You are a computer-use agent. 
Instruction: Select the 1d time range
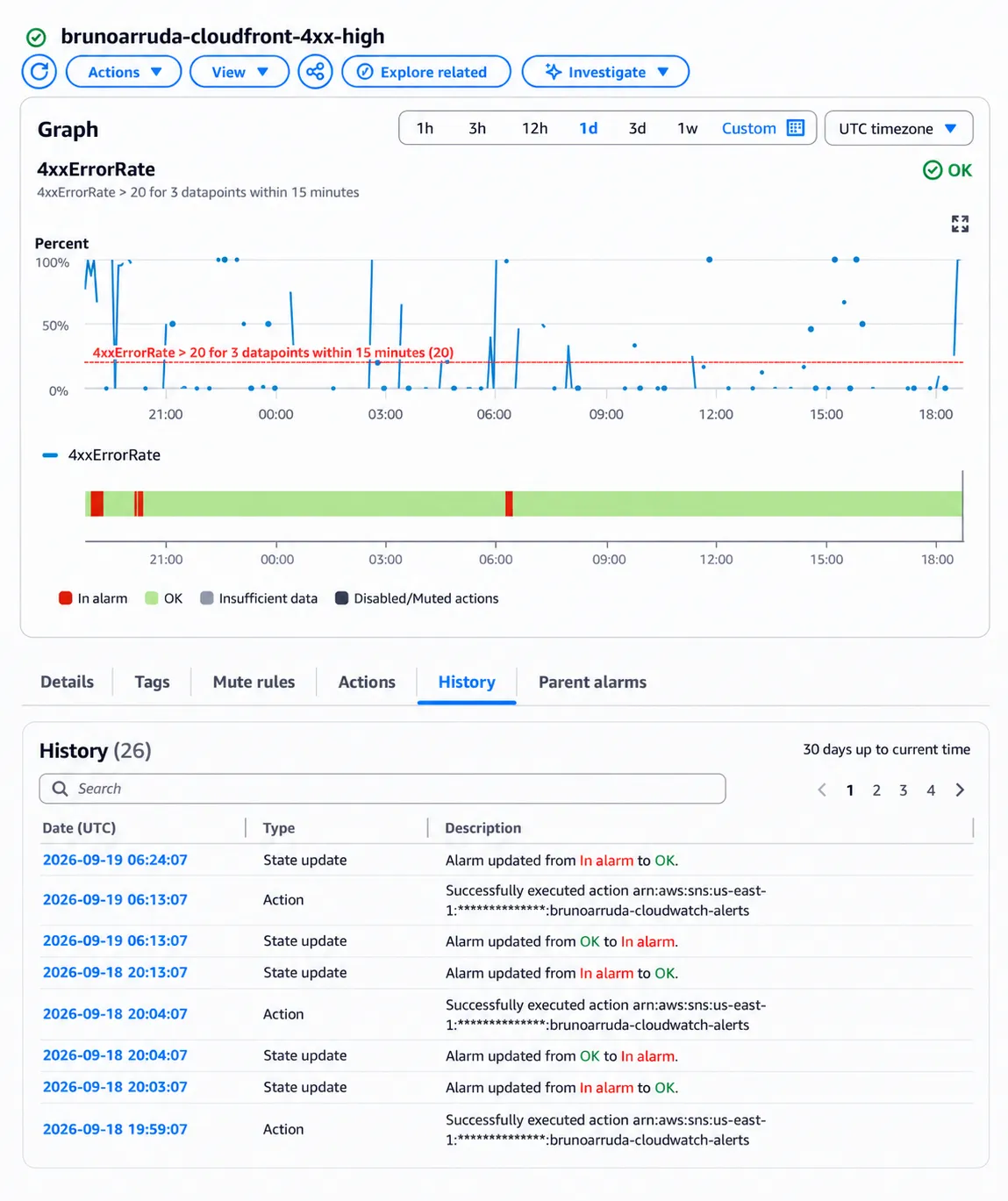[x=588, y=128]
